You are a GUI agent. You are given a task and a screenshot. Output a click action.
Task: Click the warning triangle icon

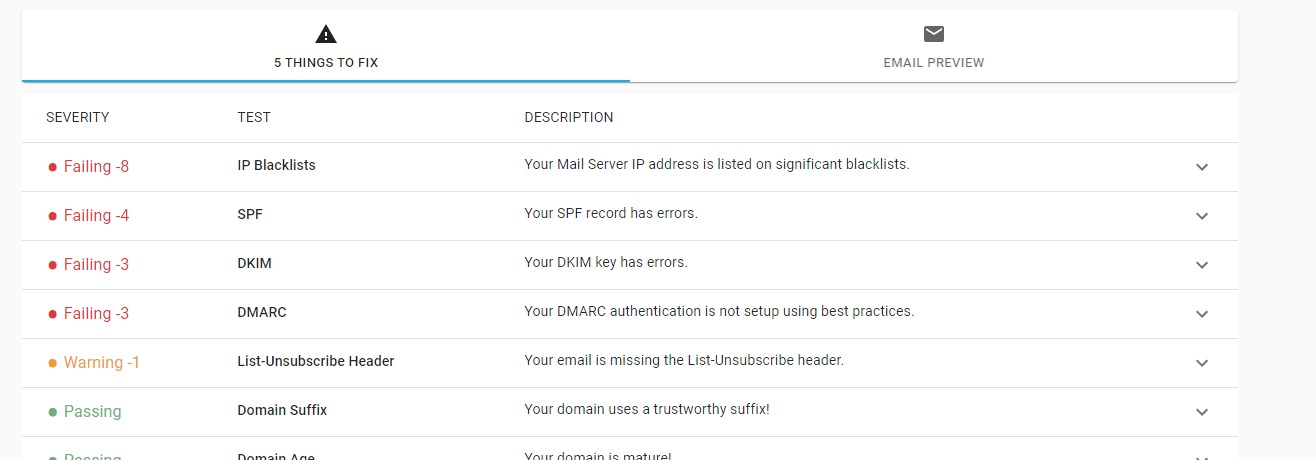click(326, 34)
